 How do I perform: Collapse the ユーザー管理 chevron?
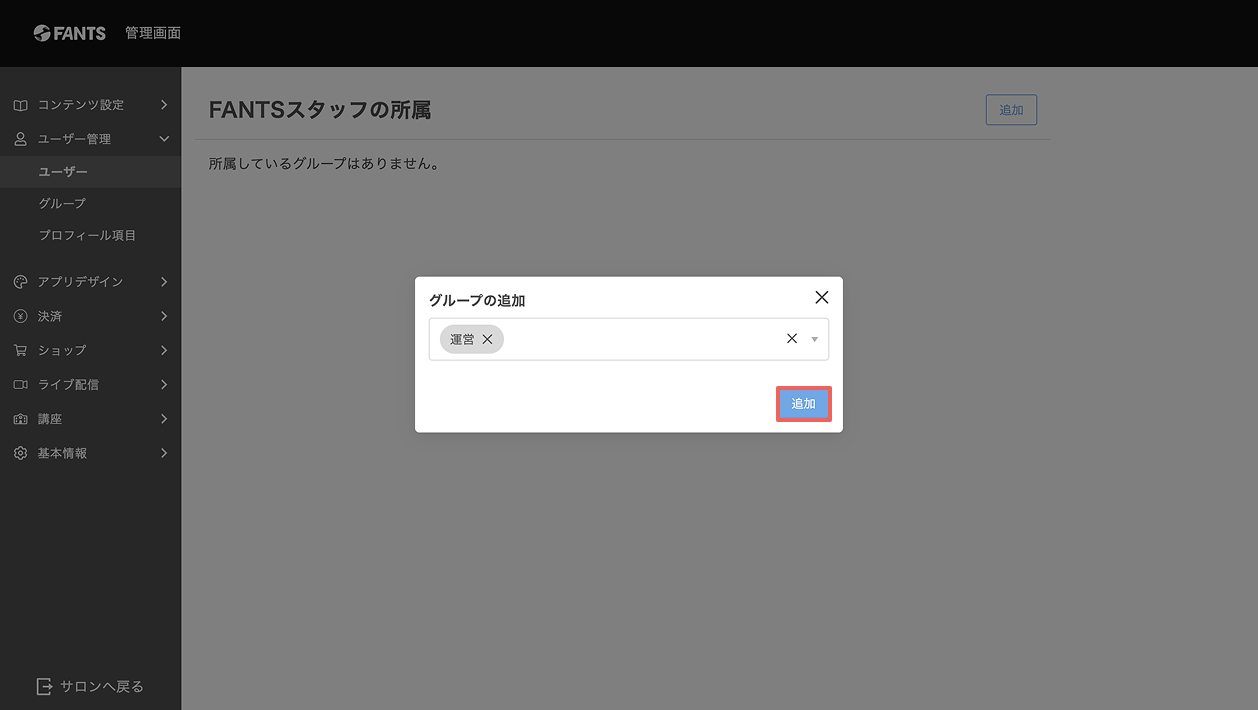pos(164,139)
